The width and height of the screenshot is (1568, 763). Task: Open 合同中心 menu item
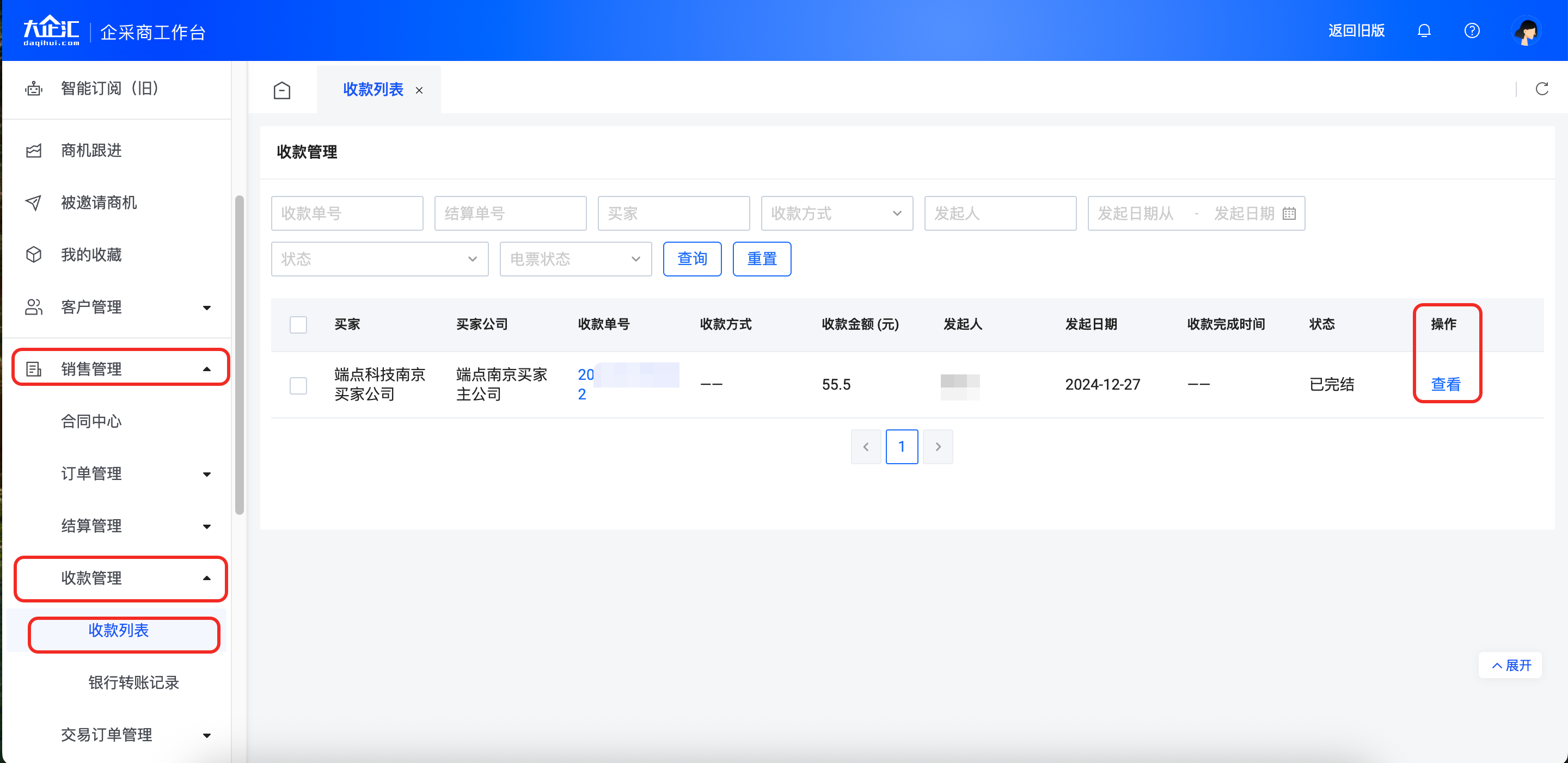pyautogui.click(x=91, y=421)
